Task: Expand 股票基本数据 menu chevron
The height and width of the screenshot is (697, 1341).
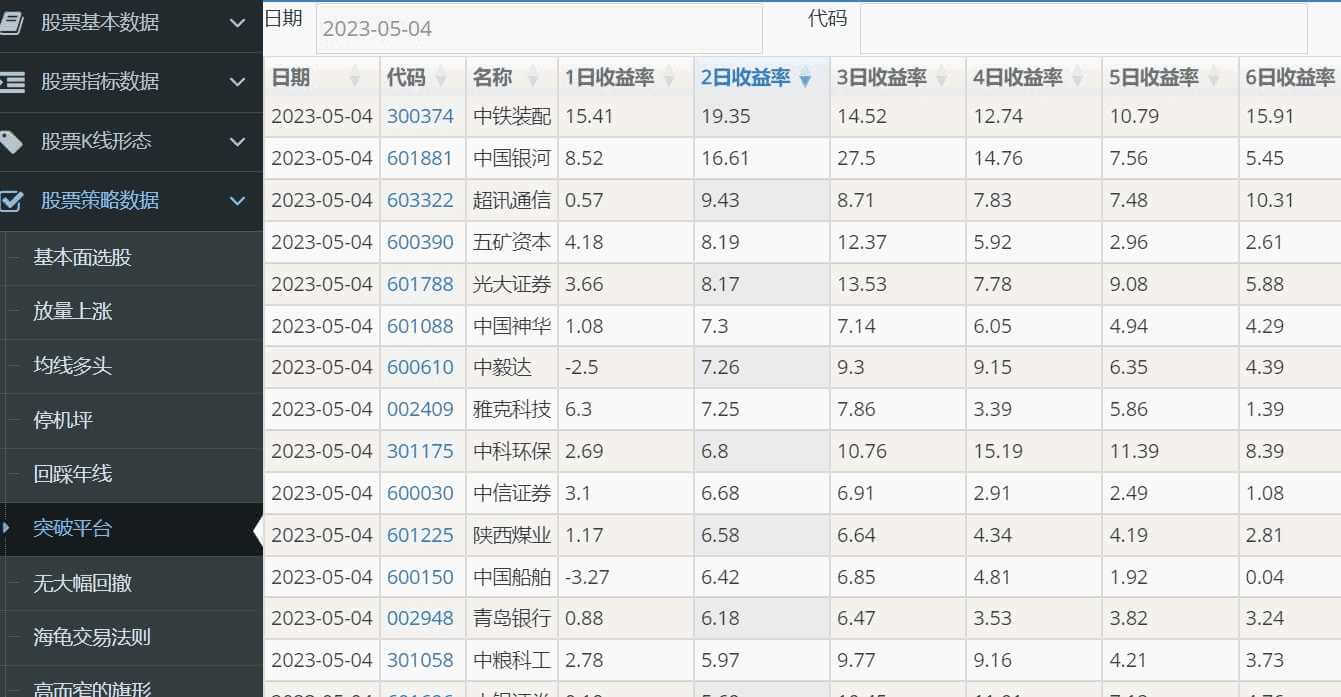Action: tap(237, 23)
